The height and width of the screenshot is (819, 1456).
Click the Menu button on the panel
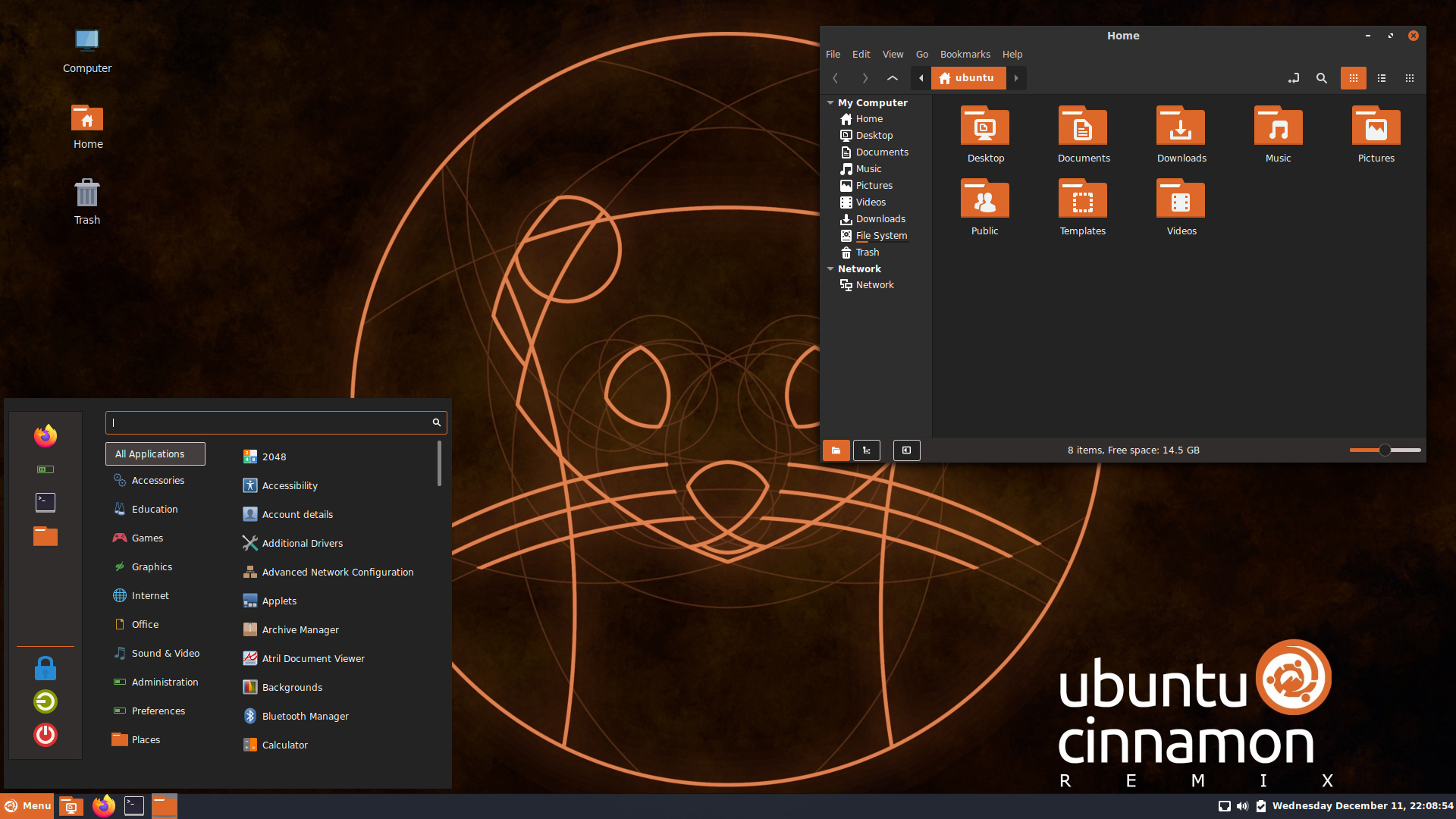click(x=27, y=806)
